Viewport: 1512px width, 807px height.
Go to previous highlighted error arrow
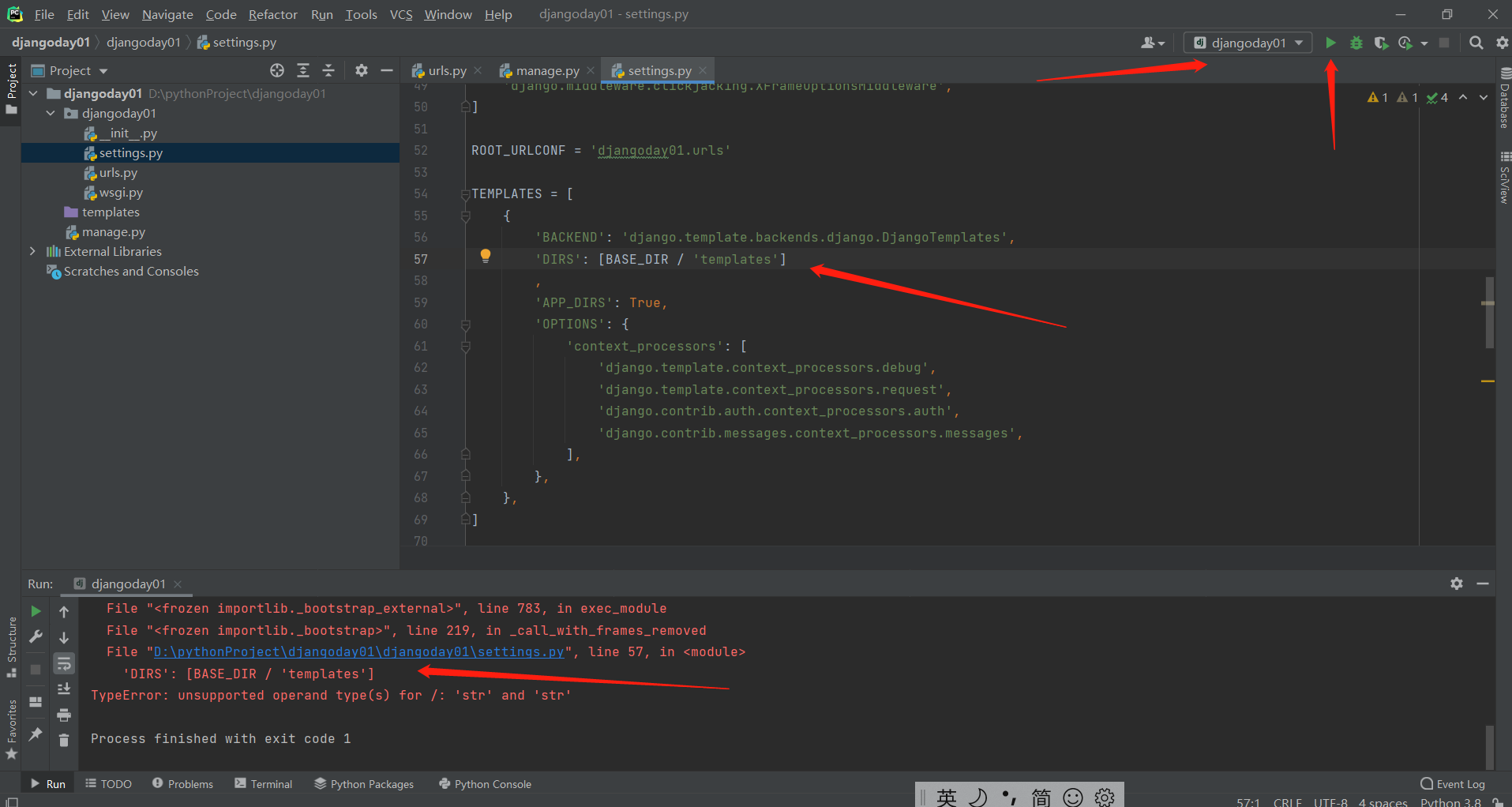[x=1463, y=97]
